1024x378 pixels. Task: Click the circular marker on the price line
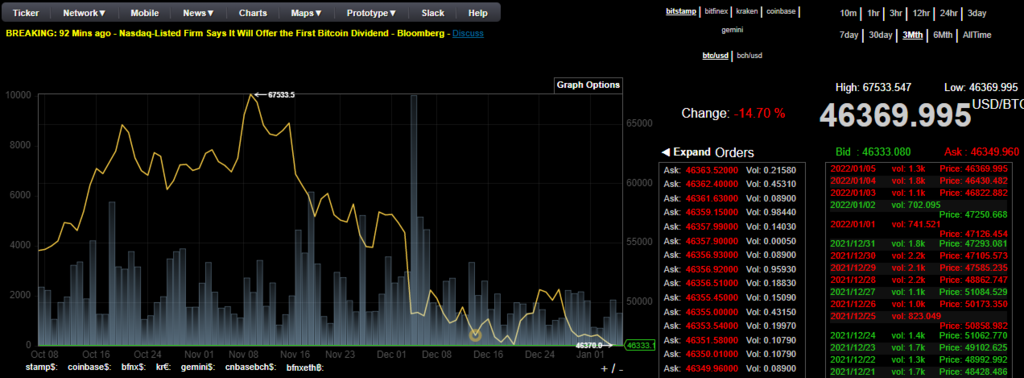tap(475, 335)
